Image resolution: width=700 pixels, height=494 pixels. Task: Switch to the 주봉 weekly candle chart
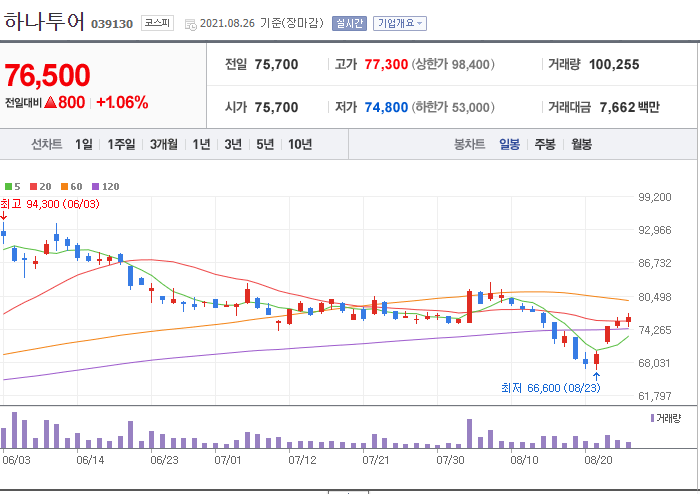tap(545, 144)
